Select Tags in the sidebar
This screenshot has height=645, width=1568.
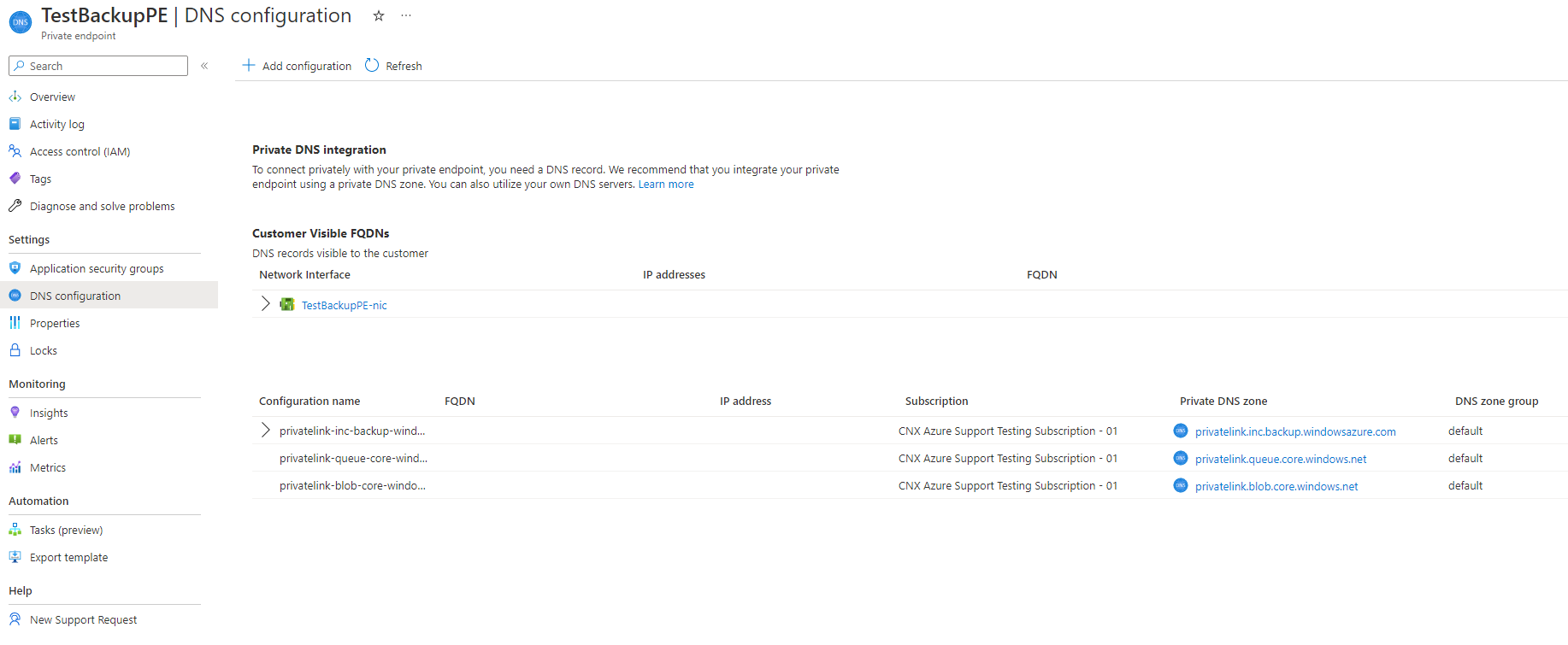40,179
